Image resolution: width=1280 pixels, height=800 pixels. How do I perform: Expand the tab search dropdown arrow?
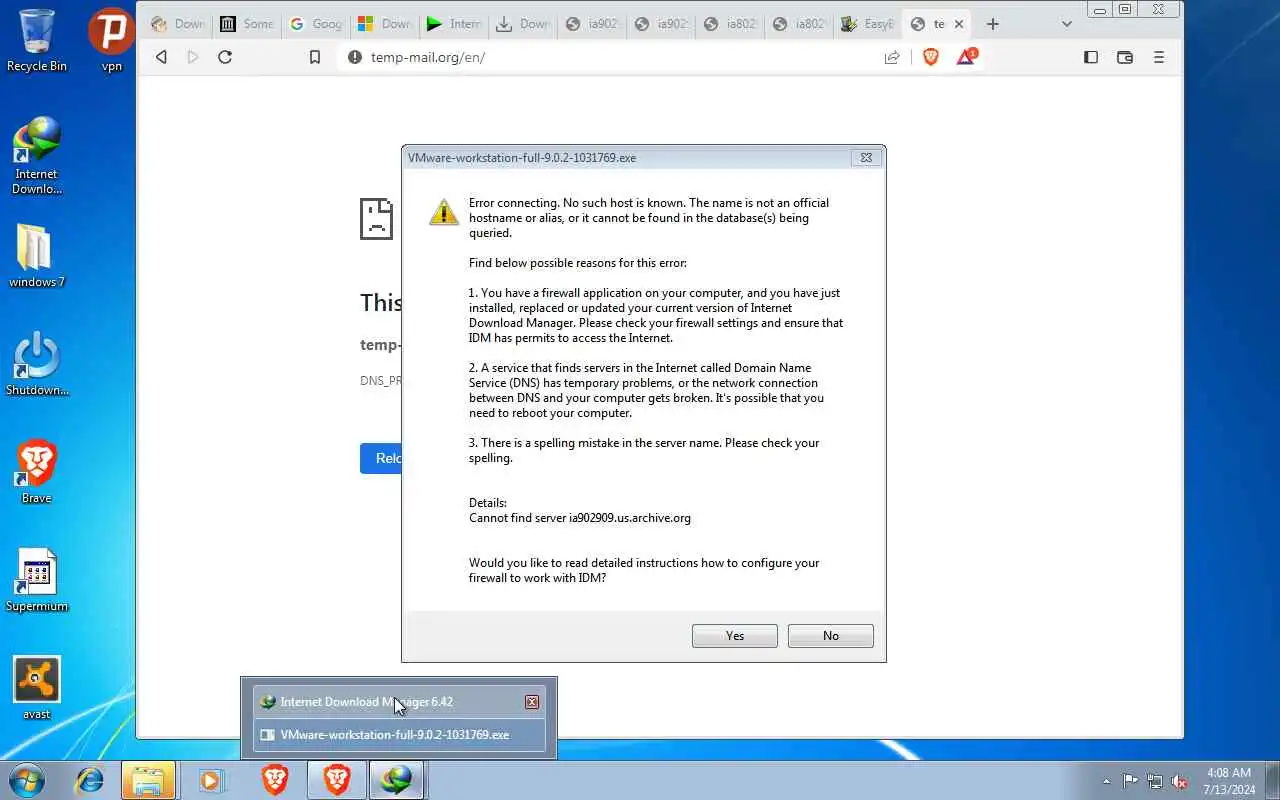(1067, 24)
